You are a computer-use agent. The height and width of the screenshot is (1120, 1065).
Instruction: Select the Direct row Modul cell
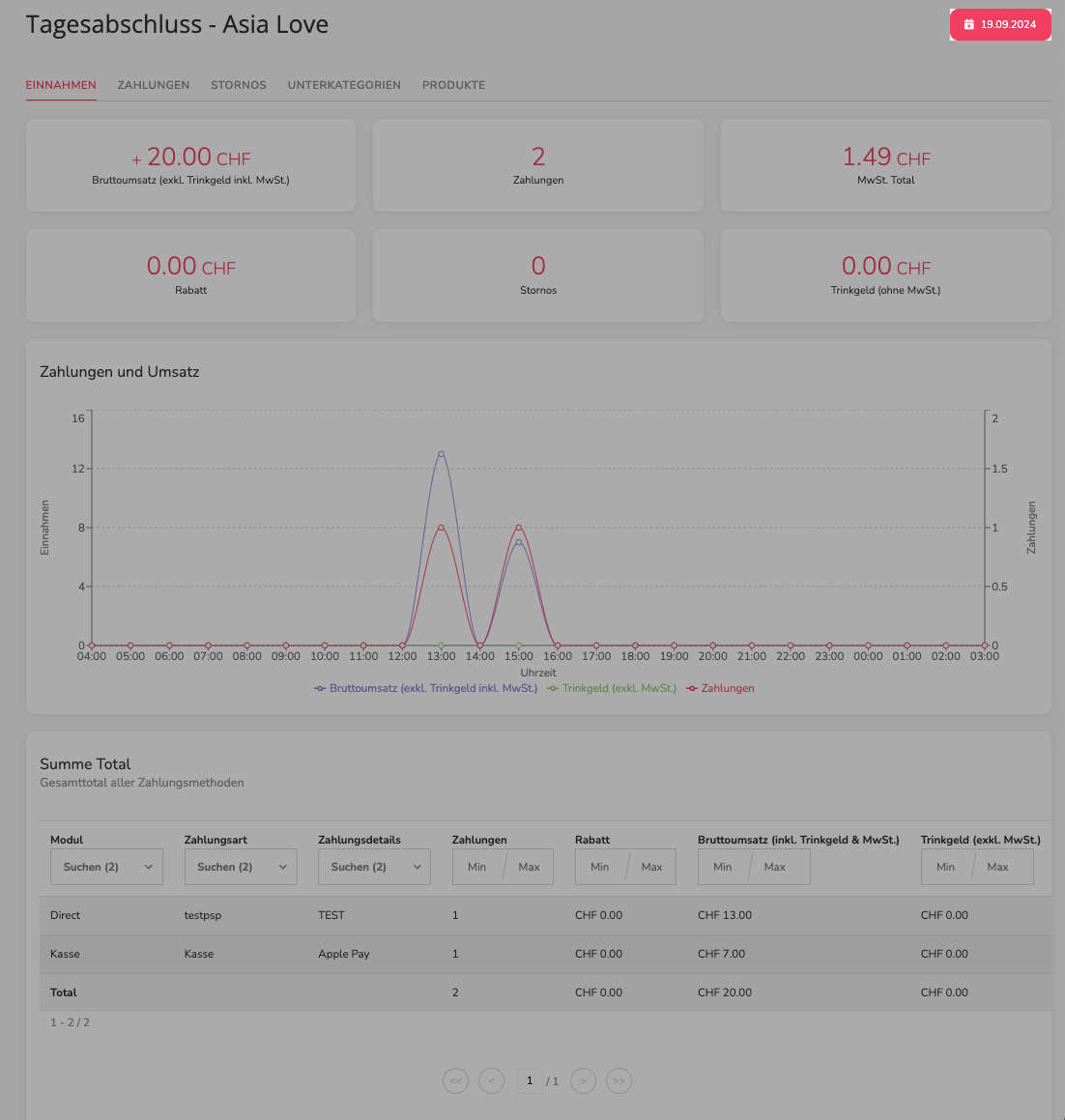(65, 915)
